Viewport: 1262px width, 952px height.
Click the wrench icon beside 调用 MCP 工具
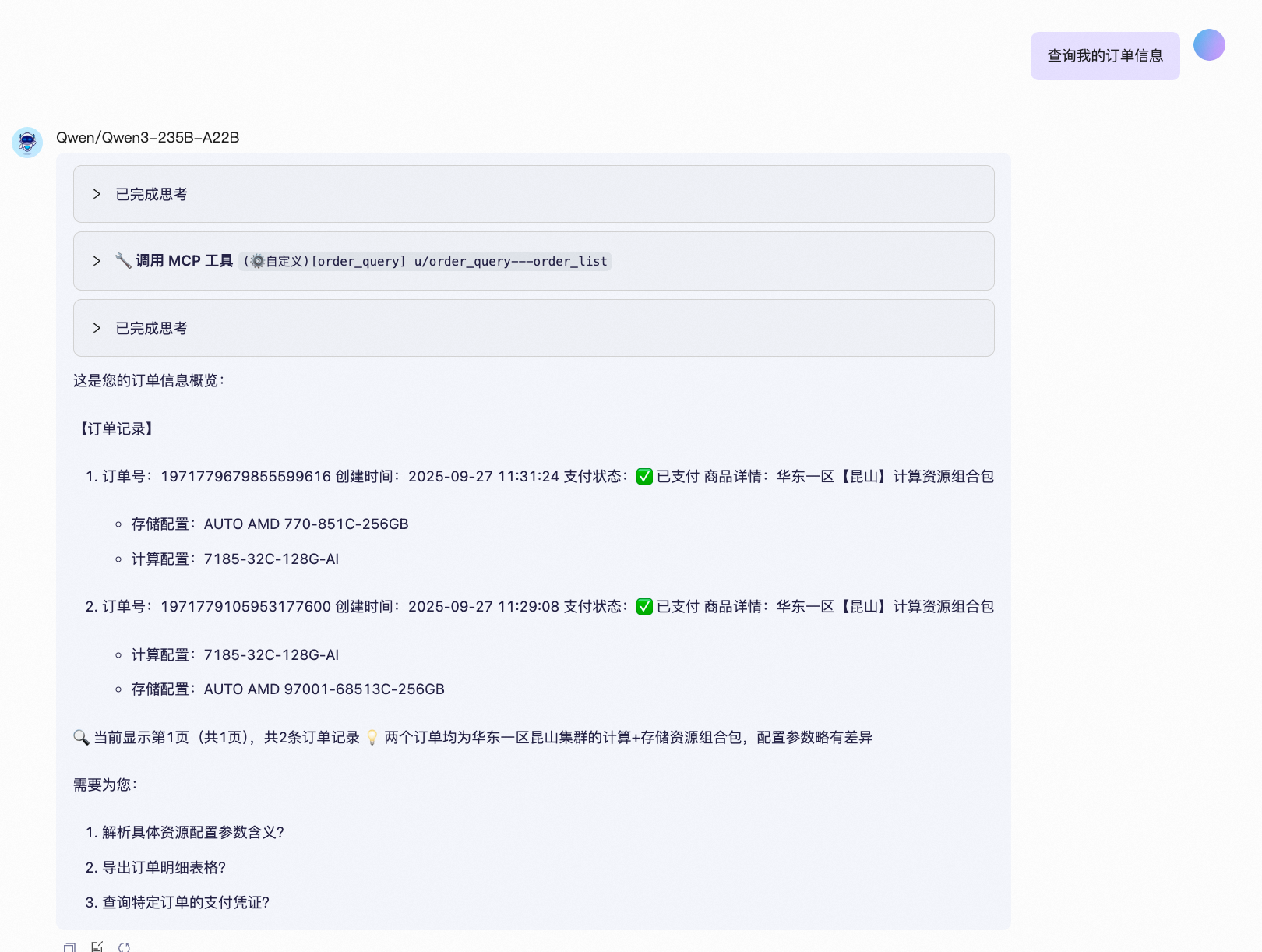(x=123, y=260)
